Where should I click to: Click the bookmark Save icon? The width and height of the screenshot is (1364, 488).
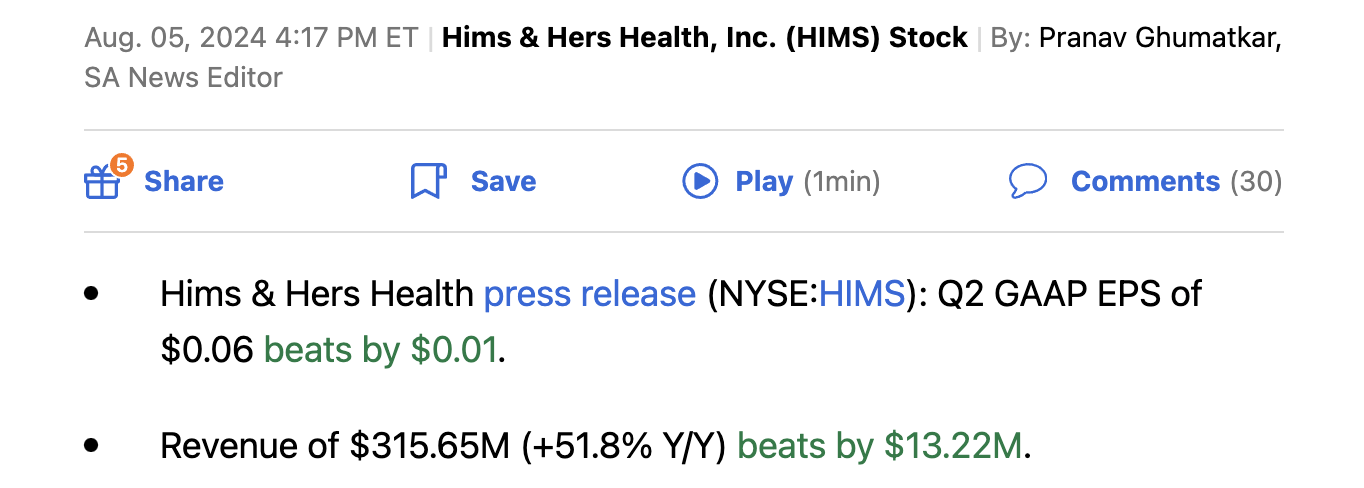[x=428, y=182]
